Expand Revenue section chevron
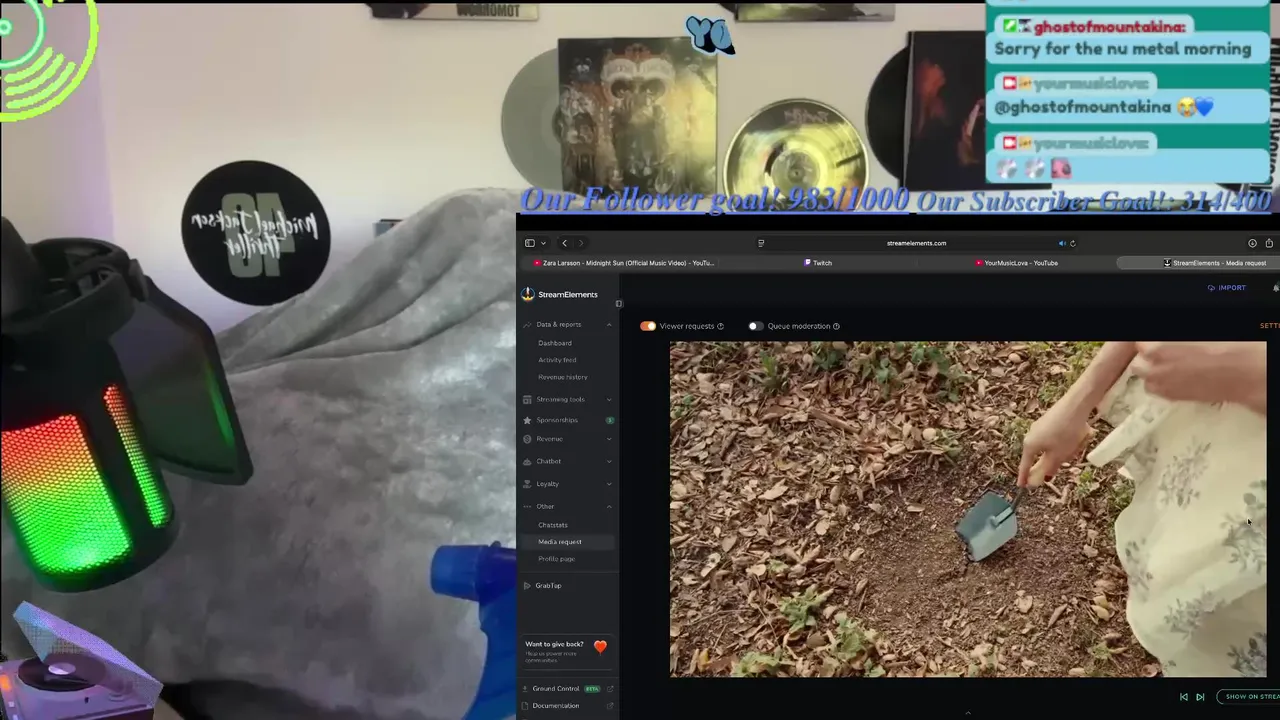Screen dimensions: 1280x720 [x=609, y=439]
